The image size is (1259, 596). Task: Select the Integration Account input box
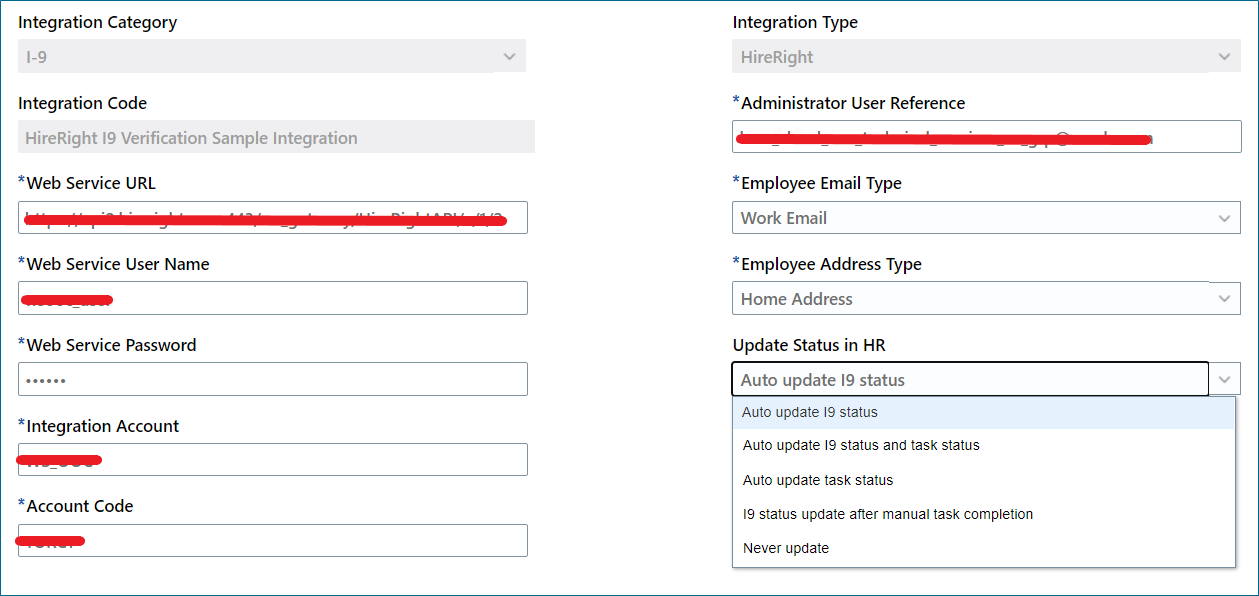(272, 460)
